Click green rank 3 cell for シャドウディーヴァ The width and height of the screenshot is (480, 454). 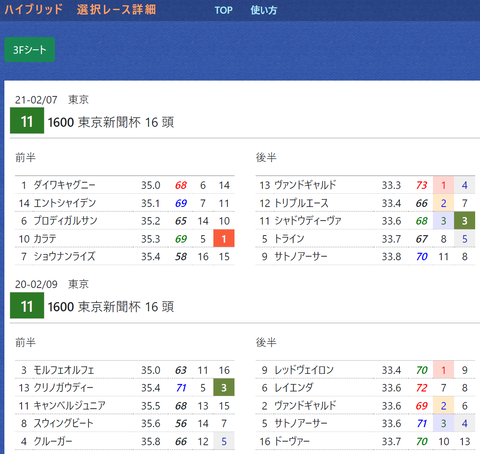464,220
